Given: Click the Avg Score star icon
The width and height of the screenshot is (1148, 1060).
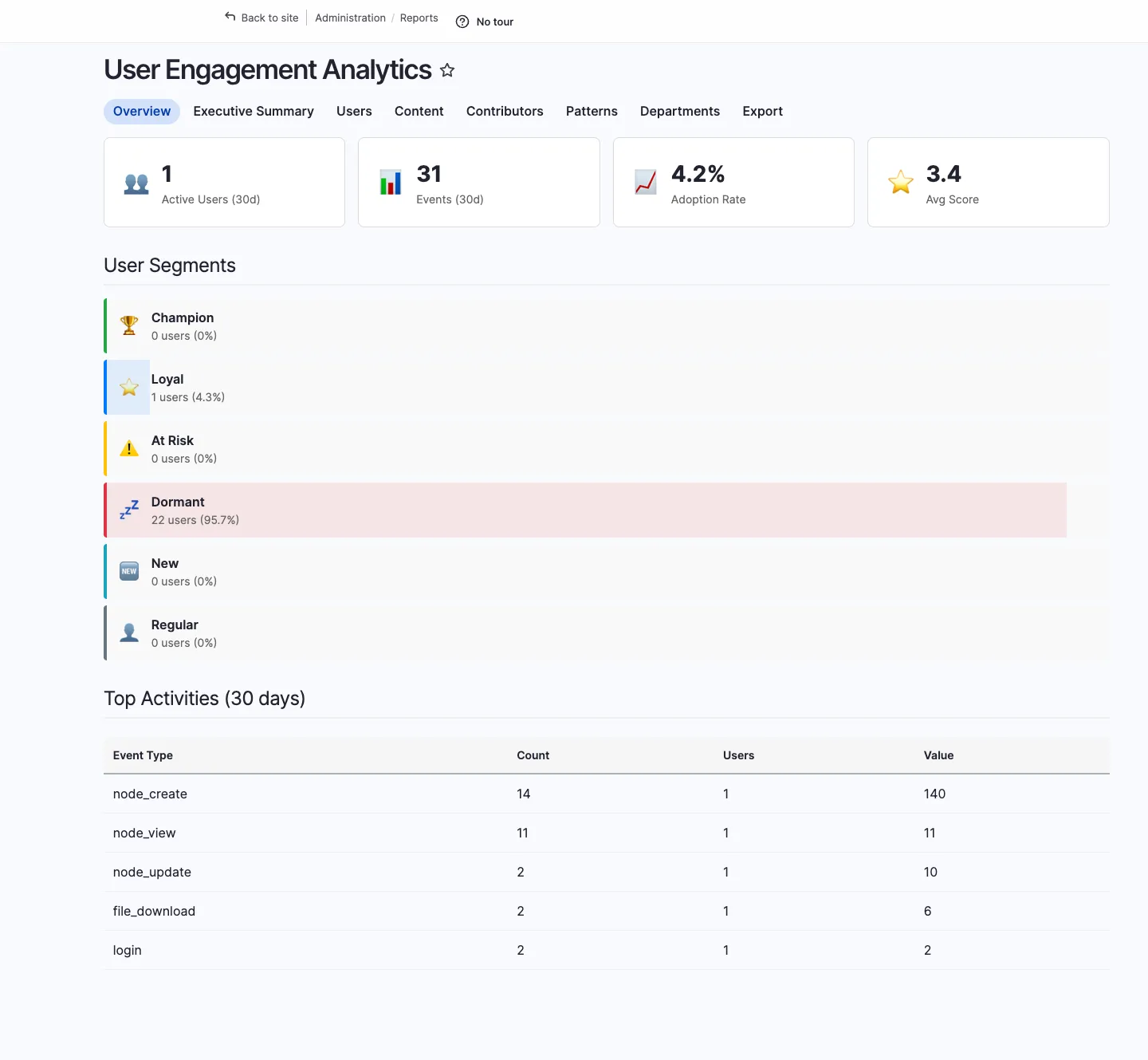Looking at the screenshot, I should point(901,182).
